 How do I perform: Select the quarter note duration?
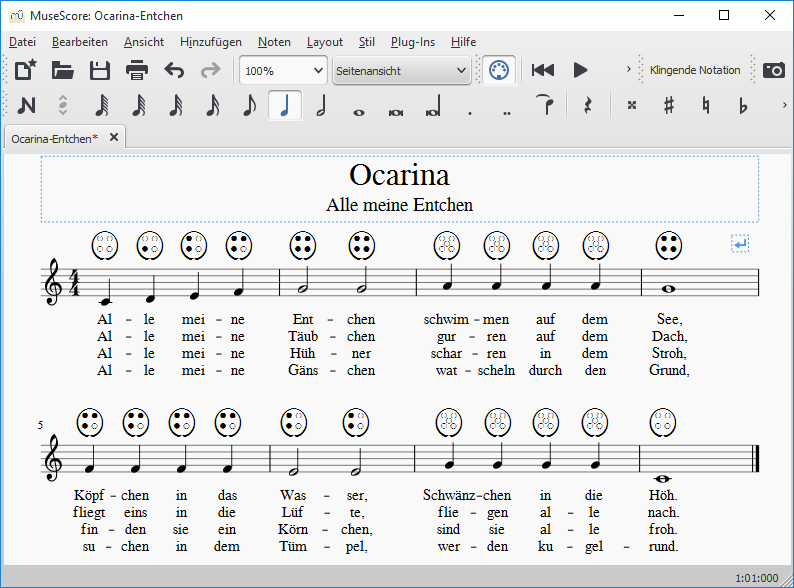click(285, 105)
